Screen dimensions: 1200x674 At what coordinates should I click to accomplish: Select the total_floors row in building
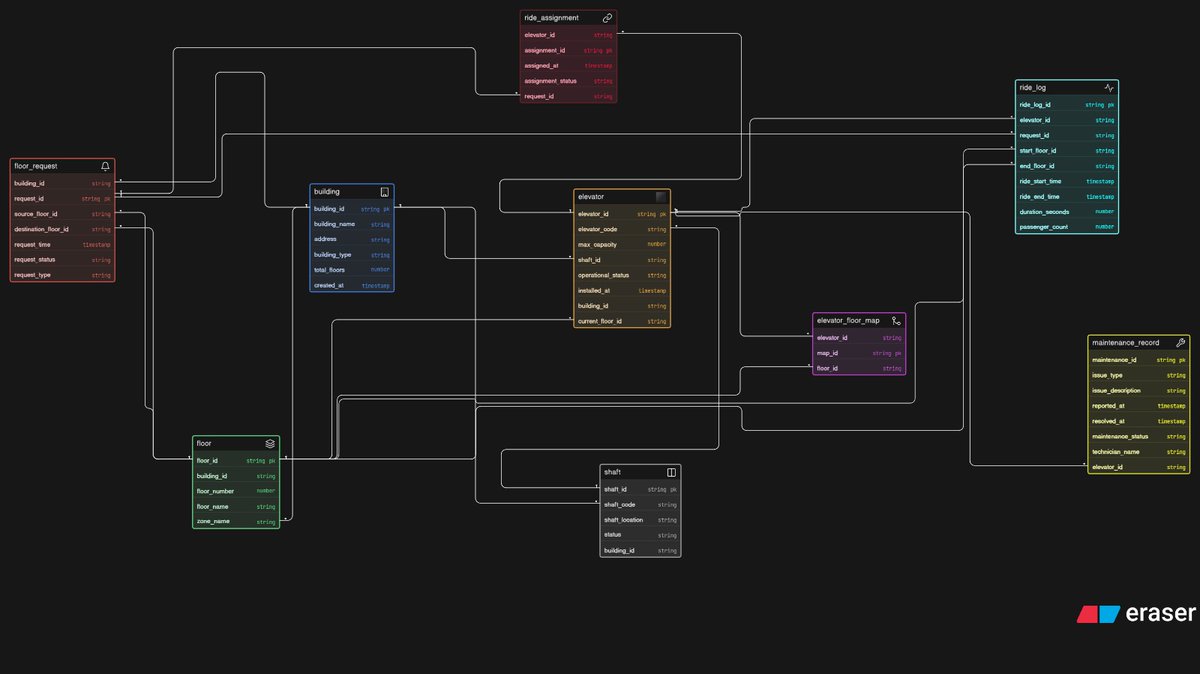pos(350,270)
